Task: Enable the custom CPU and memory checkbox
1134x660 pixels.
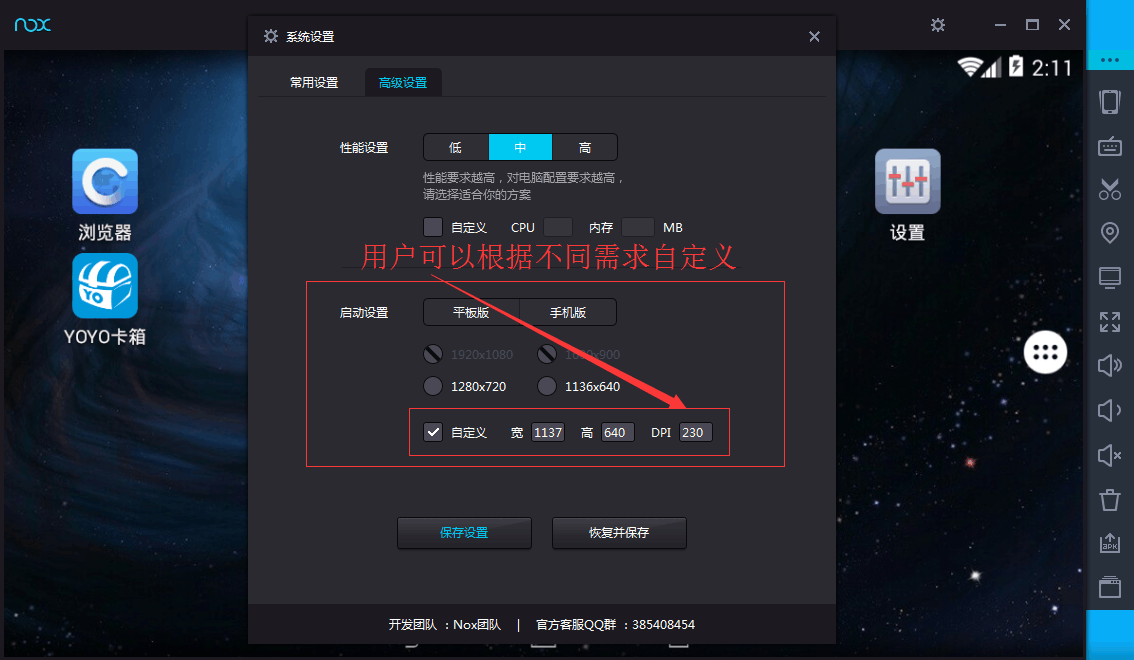Action: [432, 227]
